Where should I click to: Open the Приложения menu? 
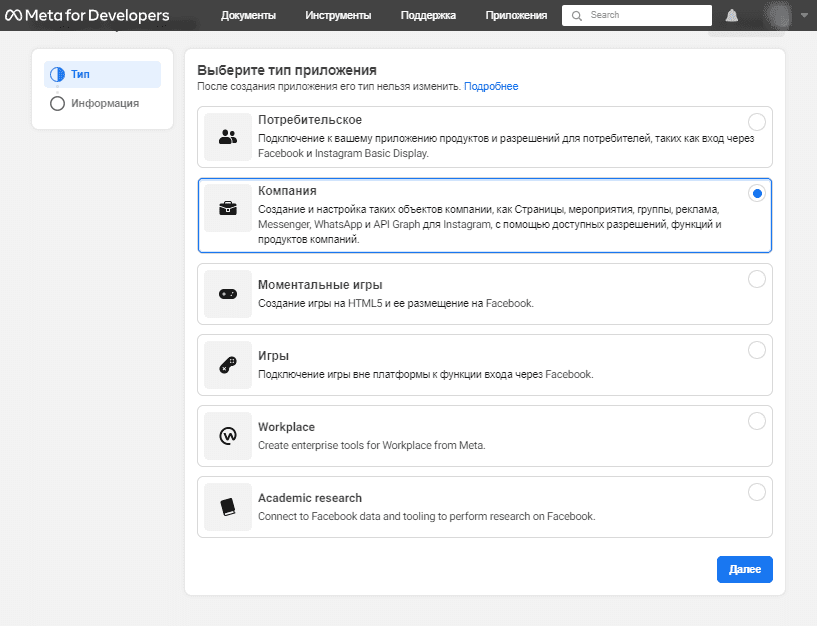coord(516,16)
